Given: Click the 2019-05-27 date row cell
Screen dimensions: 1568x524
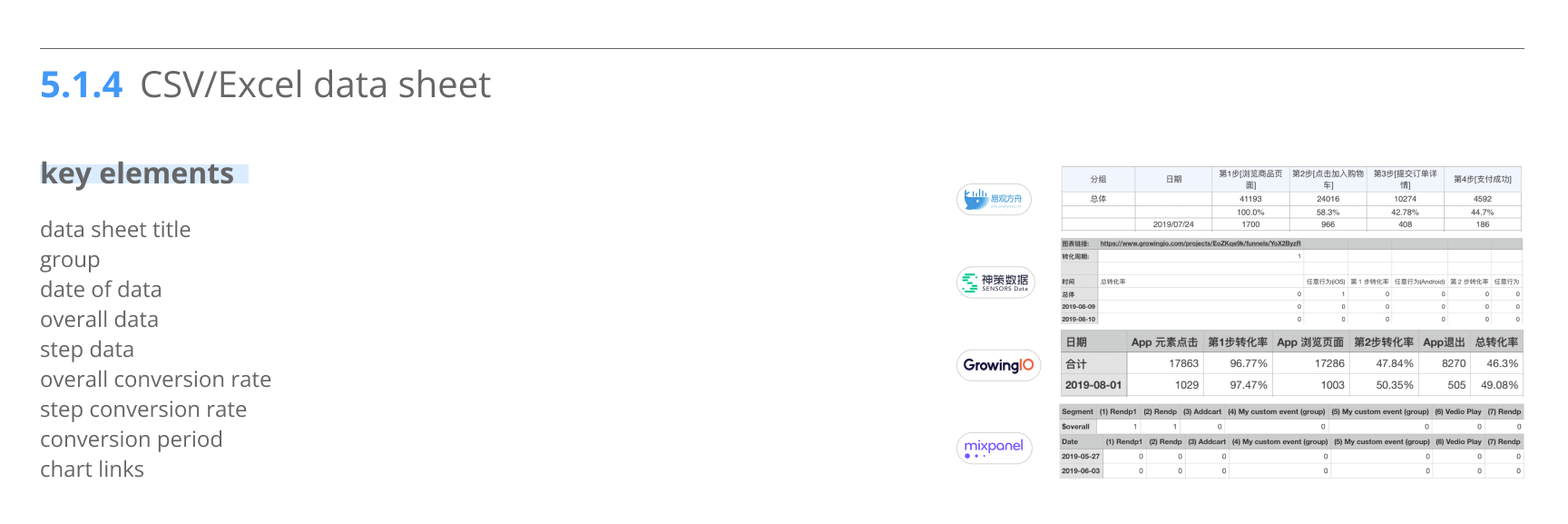Looking at the screenshot, I should [1080, 457].
